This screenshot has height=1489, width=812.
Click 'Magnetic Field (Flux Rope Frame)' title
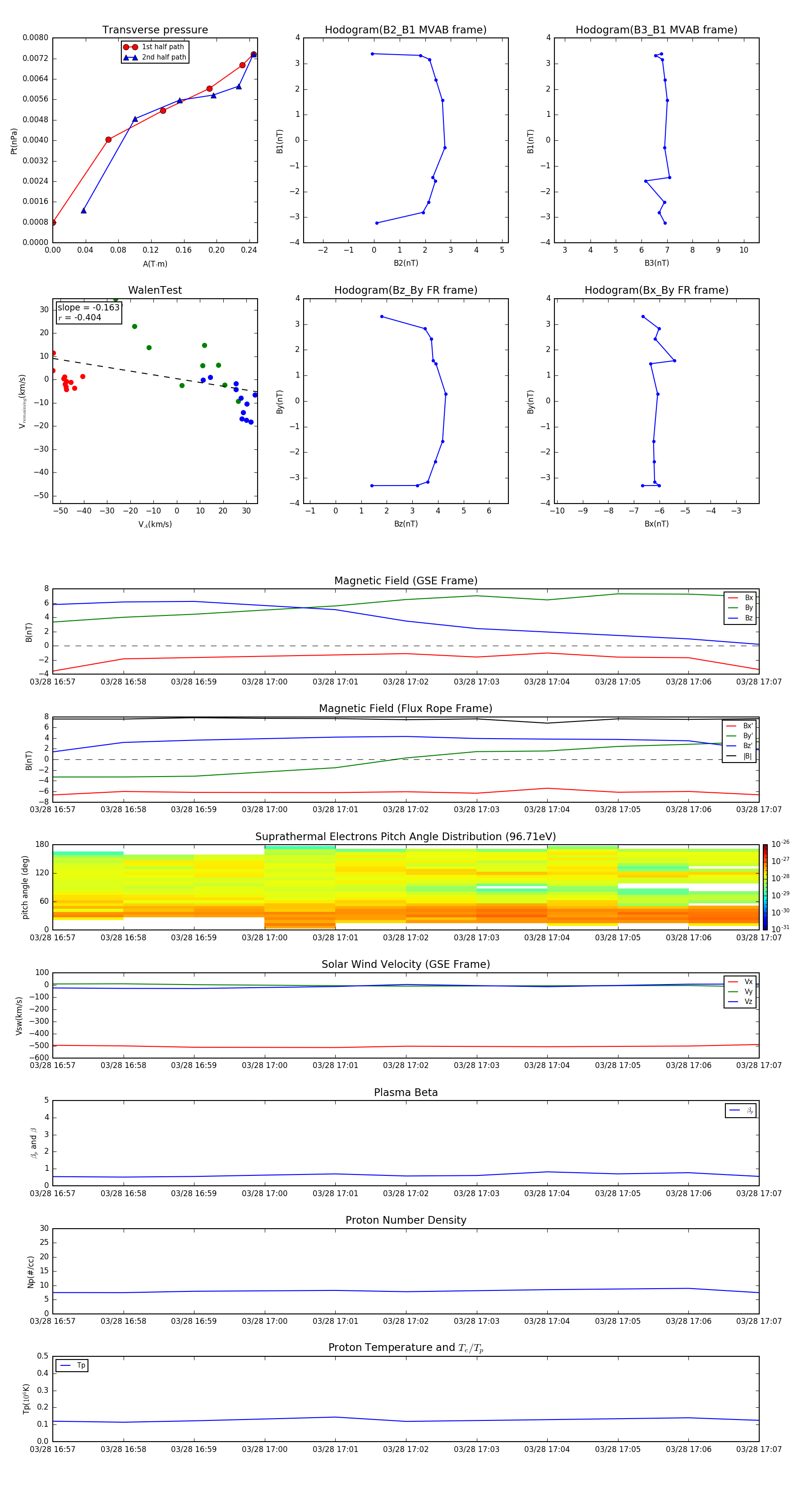pyautogui.click(x=406, y=709)
